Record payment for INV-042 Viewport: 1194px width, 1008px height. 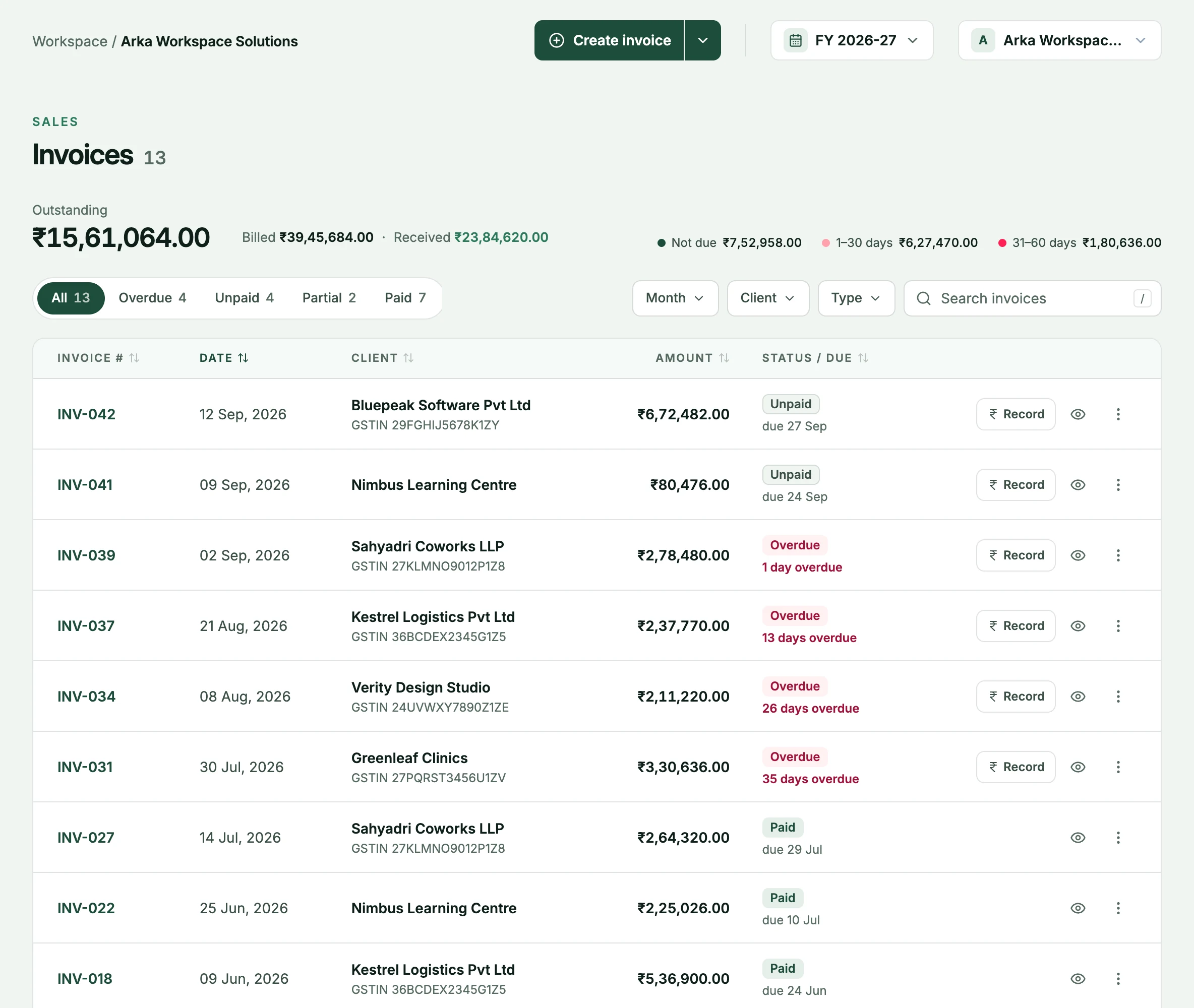[1016, 414]
